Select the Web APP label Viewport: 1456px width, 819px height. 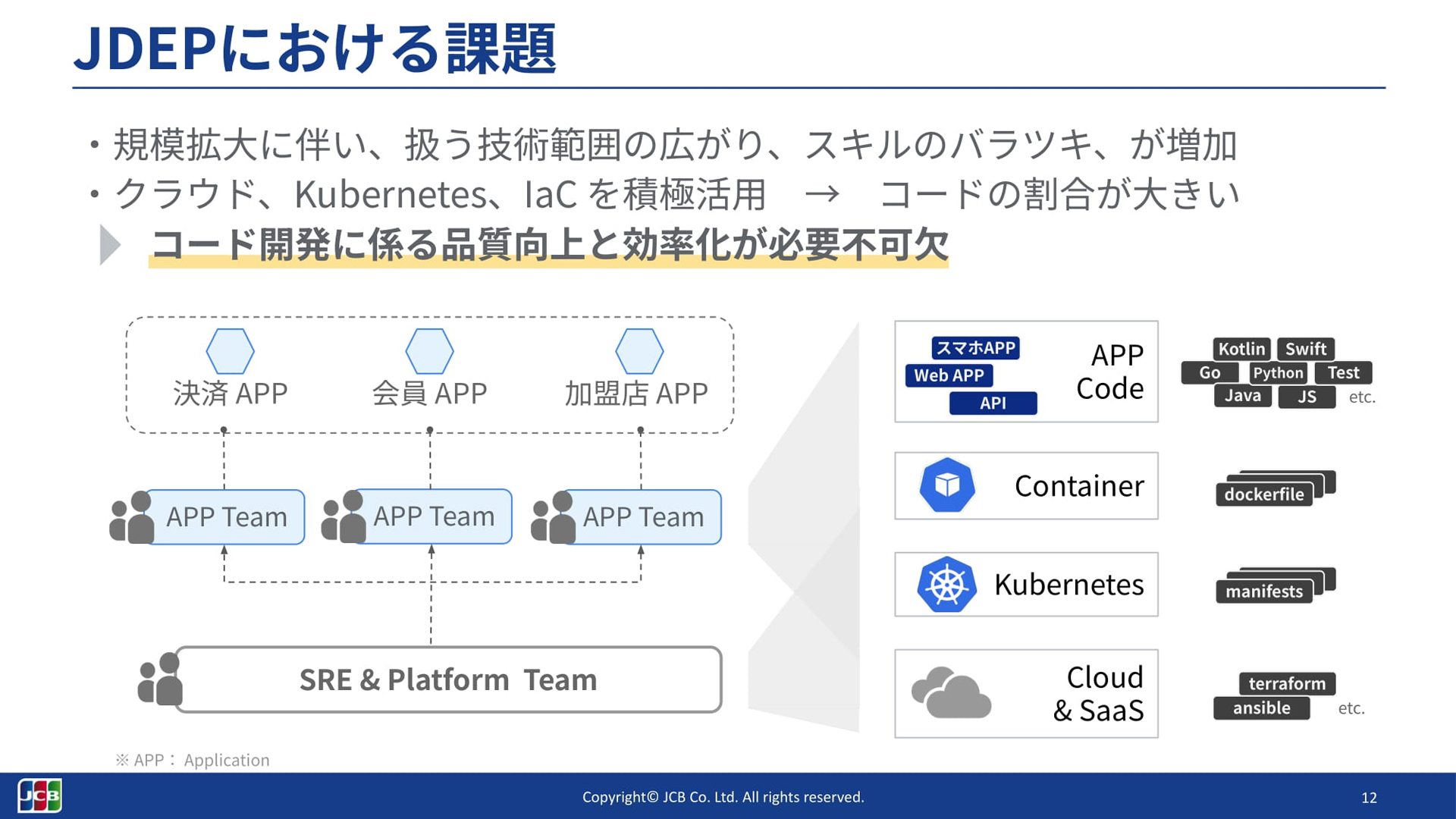click(x=949, y=375)
